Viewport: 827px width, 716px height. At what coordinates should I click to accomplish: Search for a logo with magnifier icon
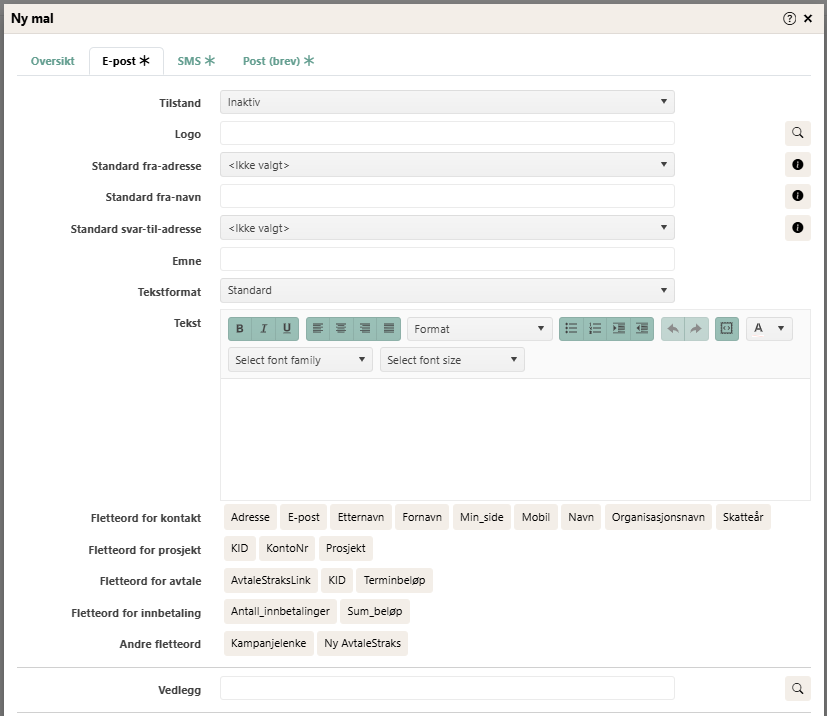[797, 133]
